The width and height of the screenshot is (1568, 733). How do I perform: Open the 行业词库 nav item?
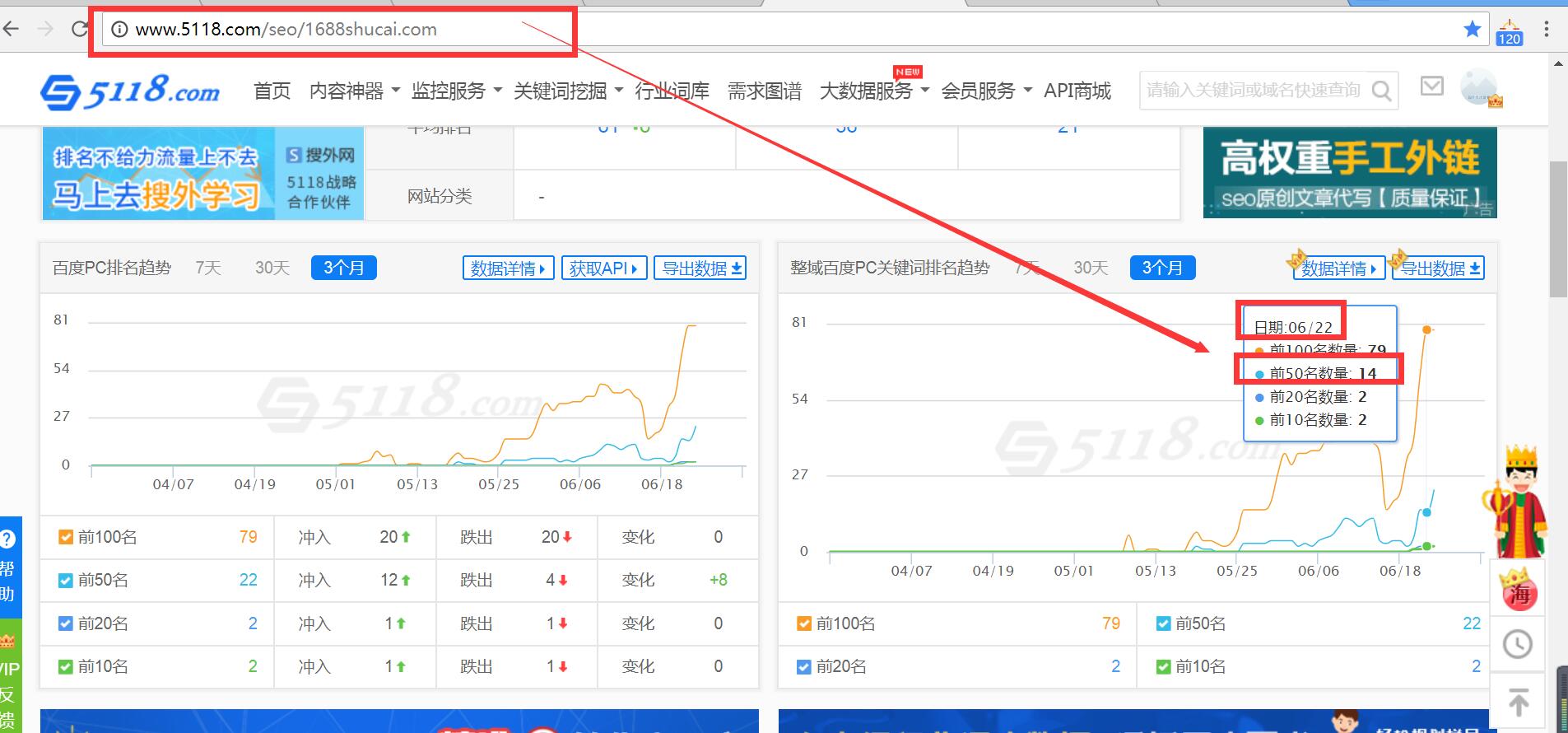(672, 91)
